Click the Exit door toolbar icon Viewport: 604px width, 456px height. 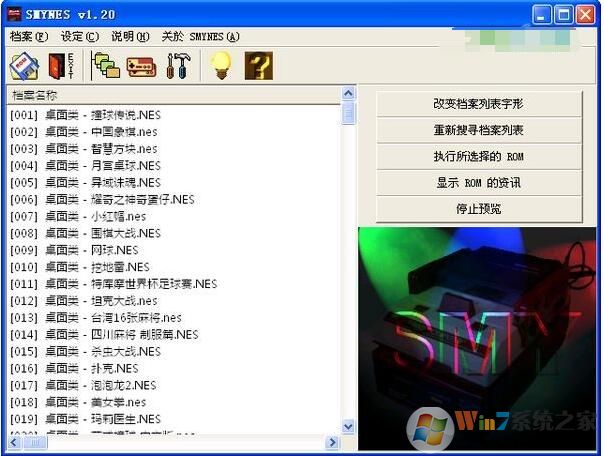pos(59,66)
